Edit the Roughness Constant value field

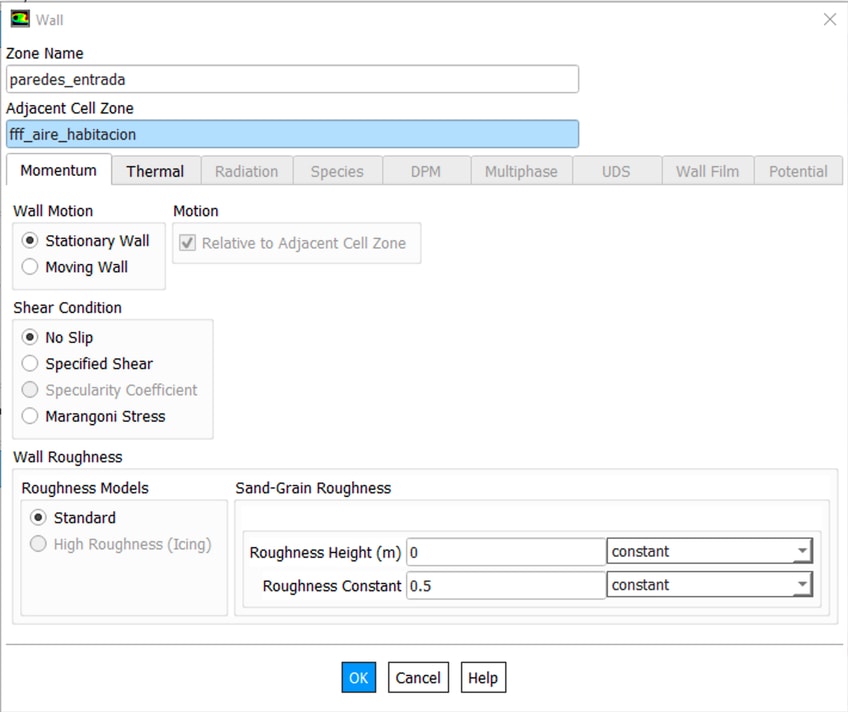click(x=504, y=586)
